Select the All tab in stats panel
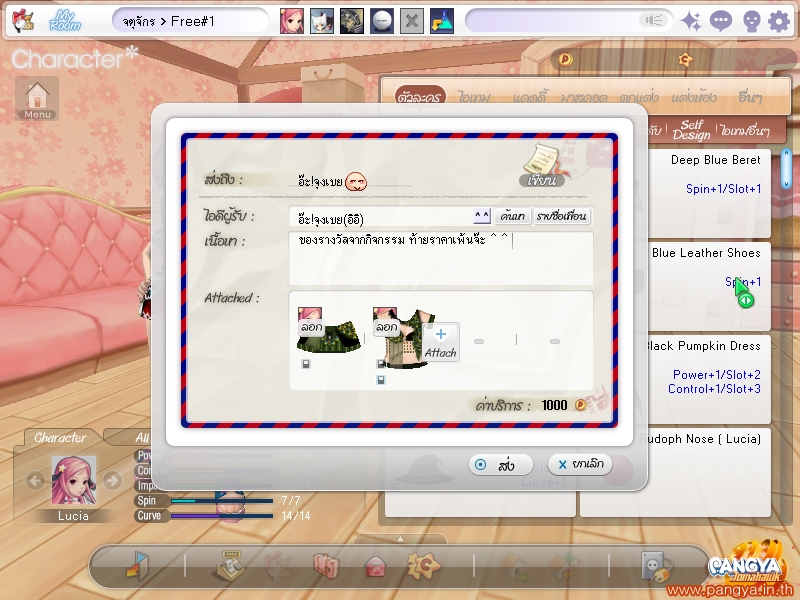Screen dimensions: 800x600 point(141,438)
